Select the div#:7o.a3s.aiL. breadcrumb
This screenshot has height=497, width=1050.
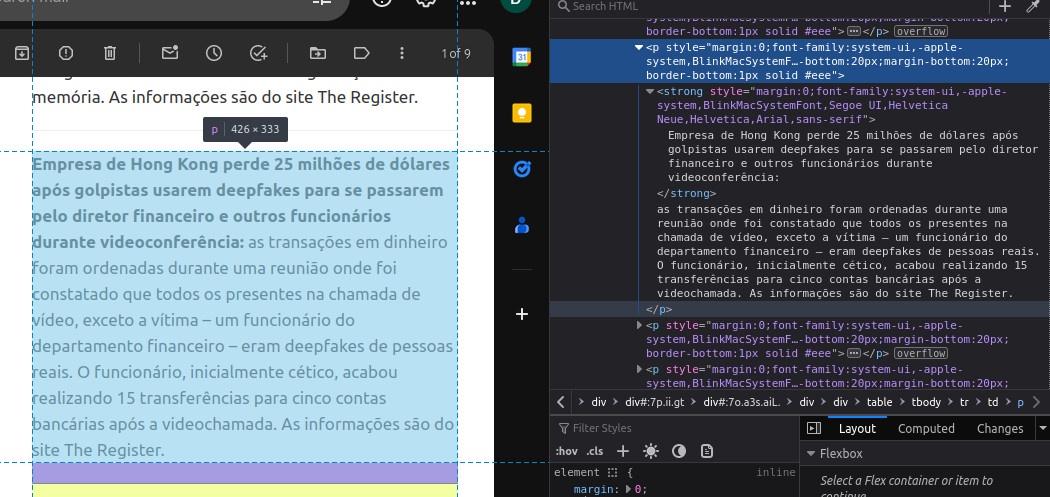point(741,403)
